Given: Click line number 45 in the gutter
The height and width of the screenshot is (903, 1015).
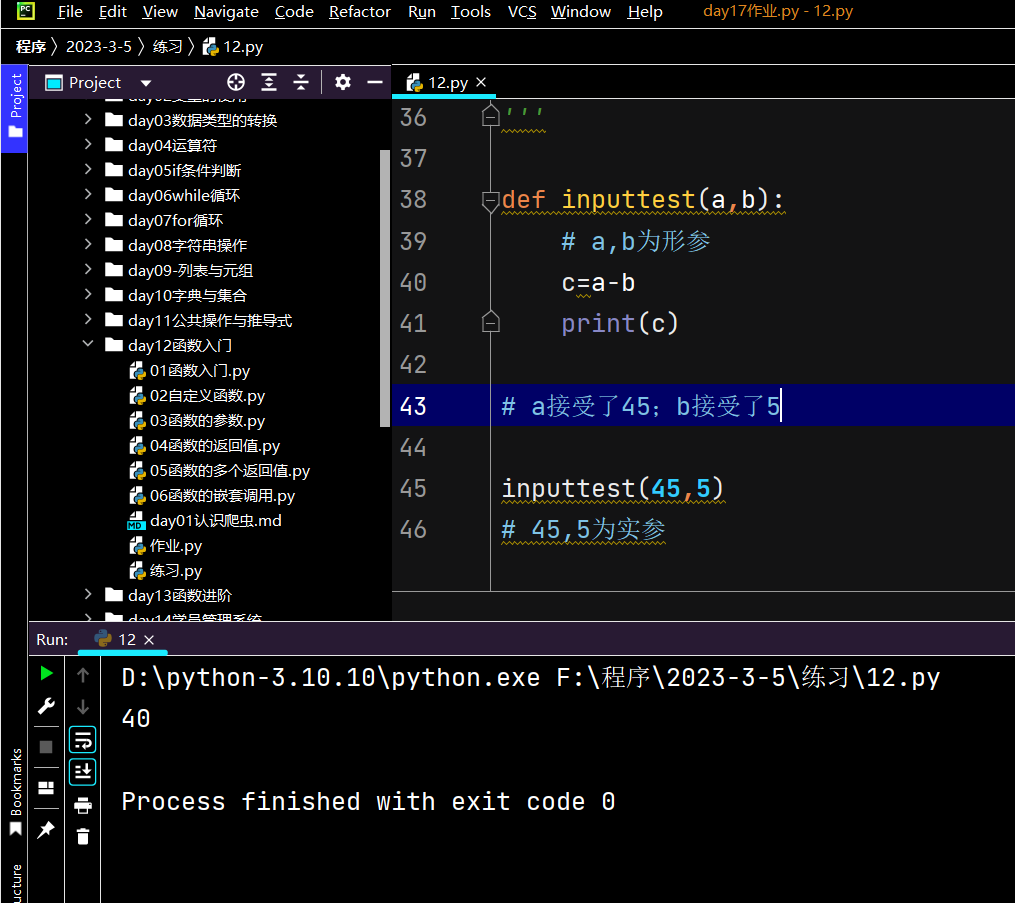Looking at the screenshot, I should [x=413, y=489].
